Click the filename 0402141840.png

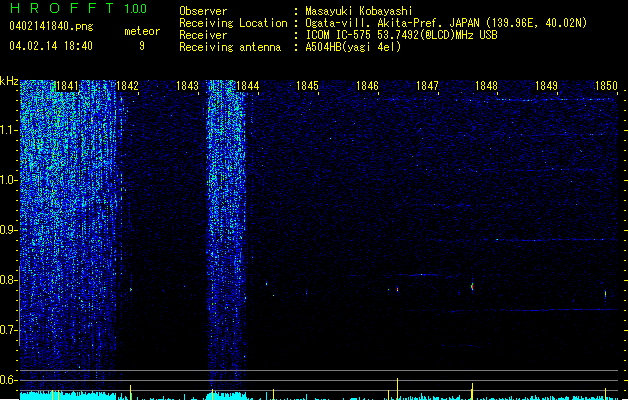(x=51, y=26)
